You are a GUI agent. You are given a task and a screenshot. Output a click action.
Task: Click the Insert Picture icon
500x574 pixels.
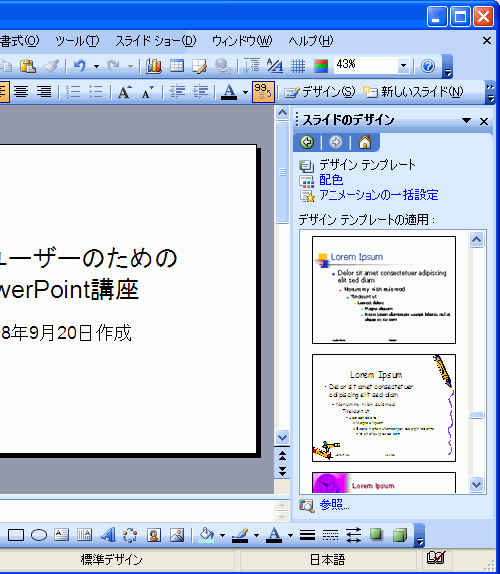coord(177,535)
